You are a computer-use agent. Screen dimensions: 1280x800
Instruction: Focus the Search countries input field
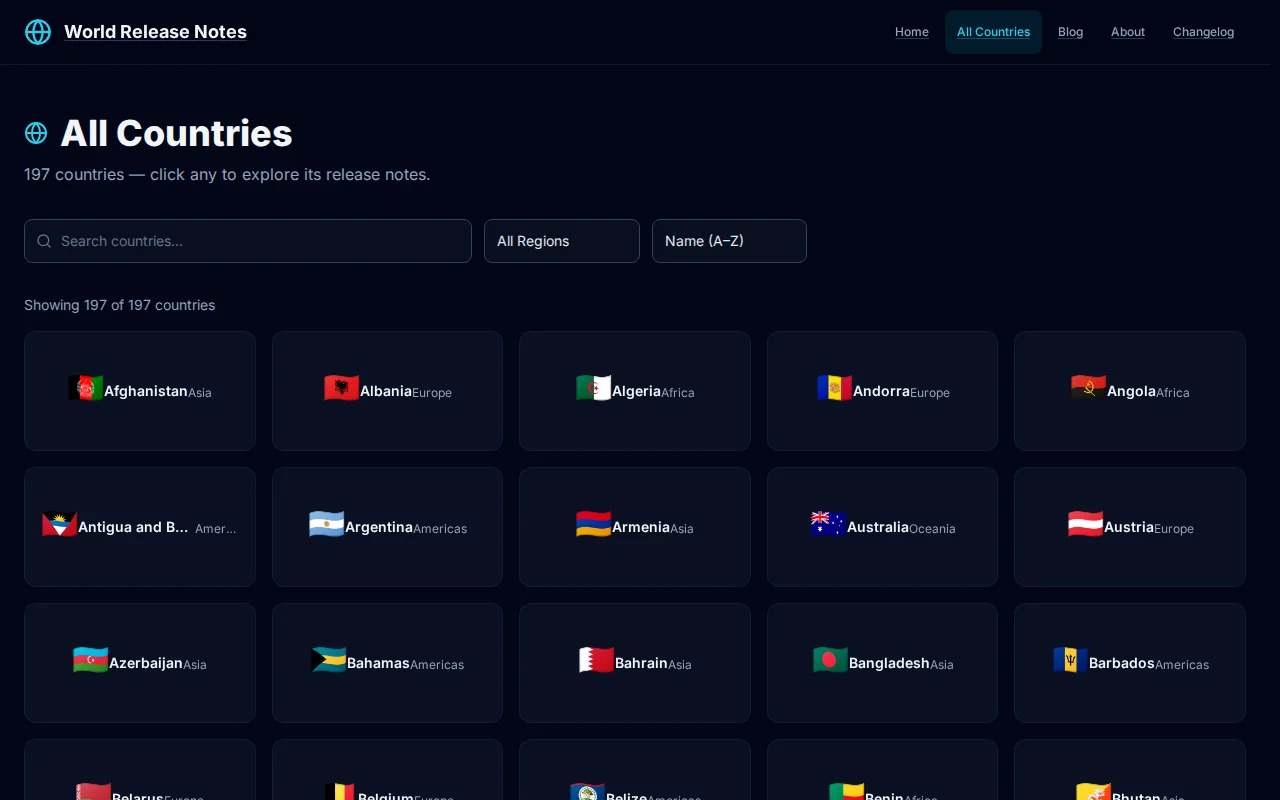coord(248,241)
